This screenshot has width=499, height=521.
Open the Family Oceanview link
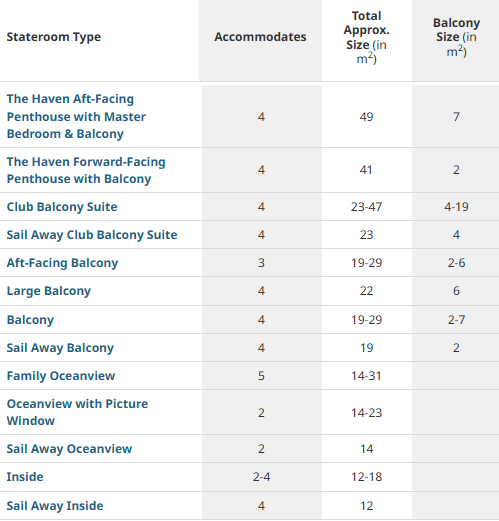click(x=61, y=376)
